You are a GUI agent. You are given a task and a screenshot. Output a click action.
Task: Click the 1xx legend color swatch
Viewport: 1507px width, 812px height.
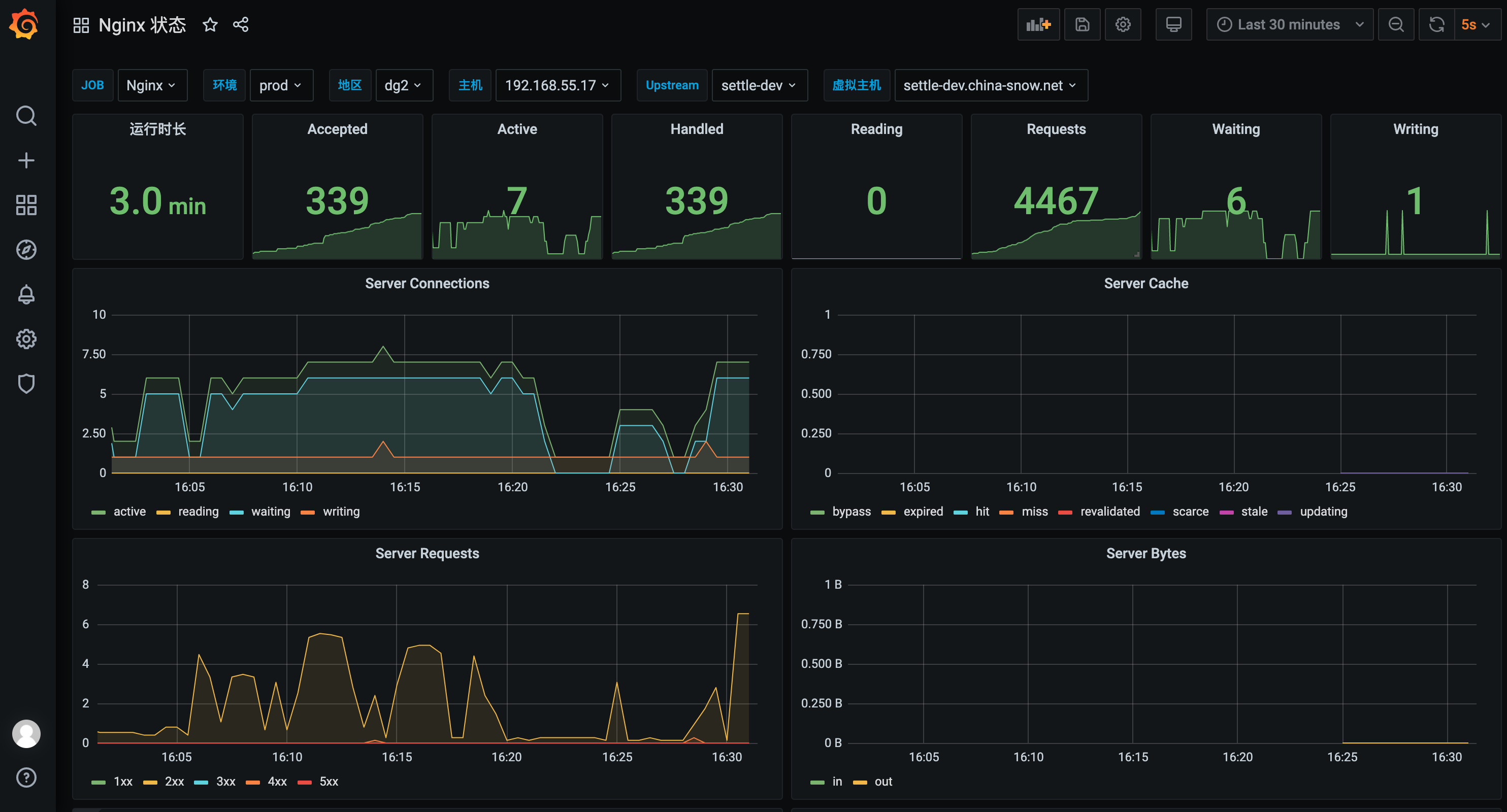[99, 783]
